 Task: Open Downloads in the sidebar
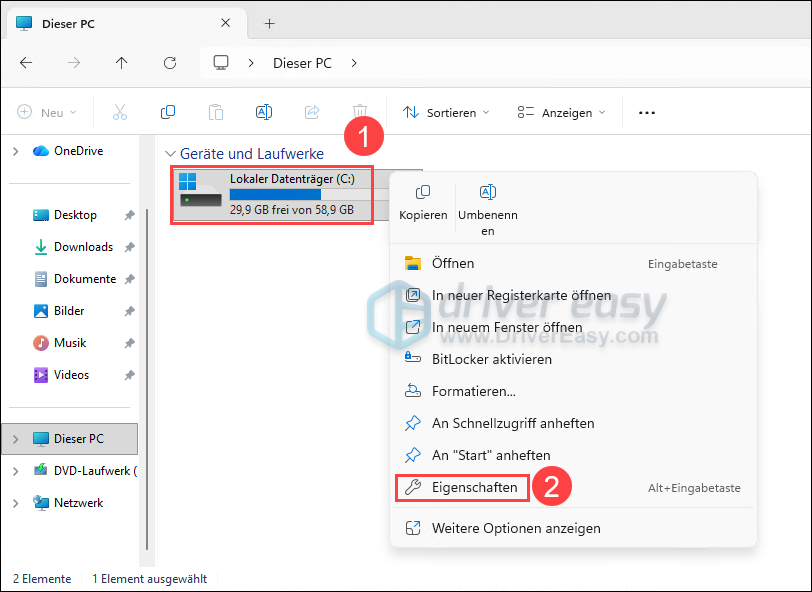(83, 247)
